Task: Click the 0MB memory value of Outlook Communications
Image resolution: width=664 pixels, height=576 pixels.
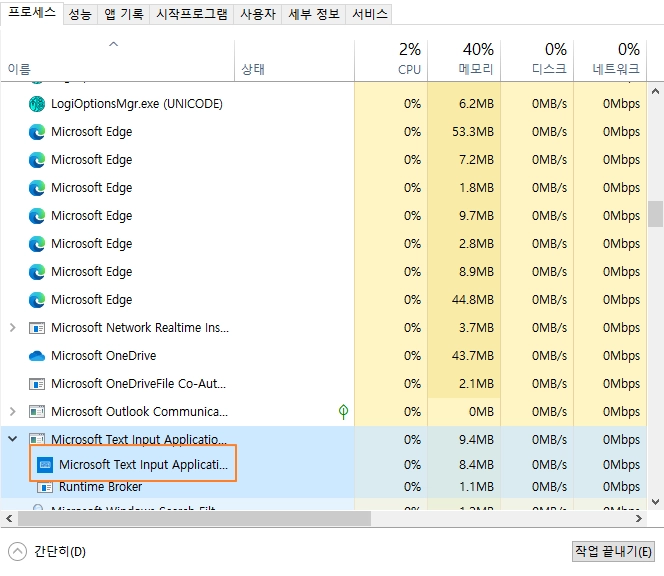Action: pyautogui.click(x=481, y=412)
